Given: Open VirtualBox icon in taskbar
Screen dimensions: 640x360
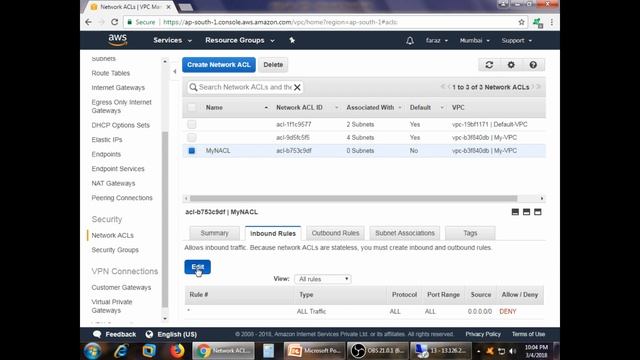Looking at the screenshot, I should [149, 351].
